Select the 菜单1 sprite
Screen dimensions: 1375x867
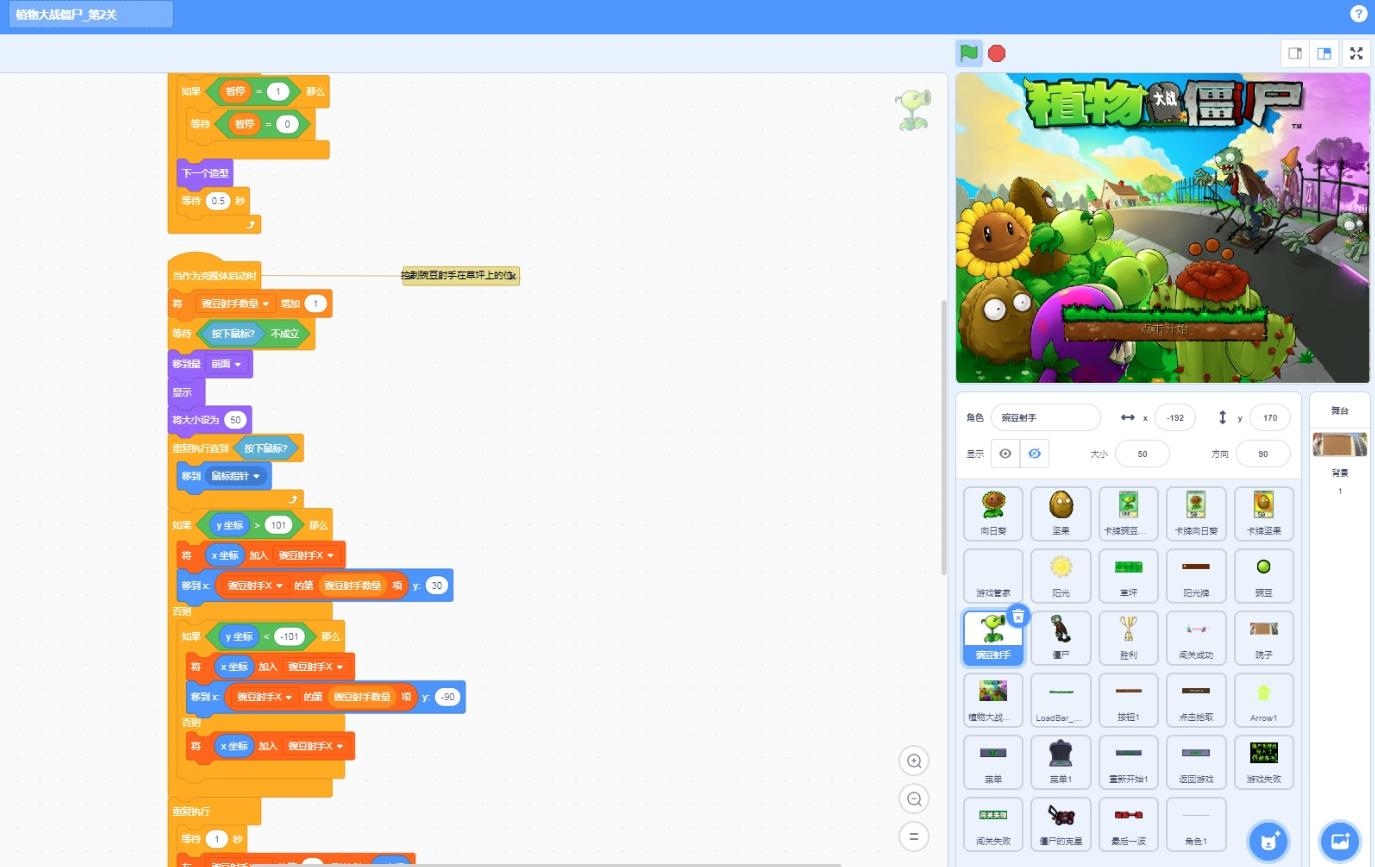1061,762
